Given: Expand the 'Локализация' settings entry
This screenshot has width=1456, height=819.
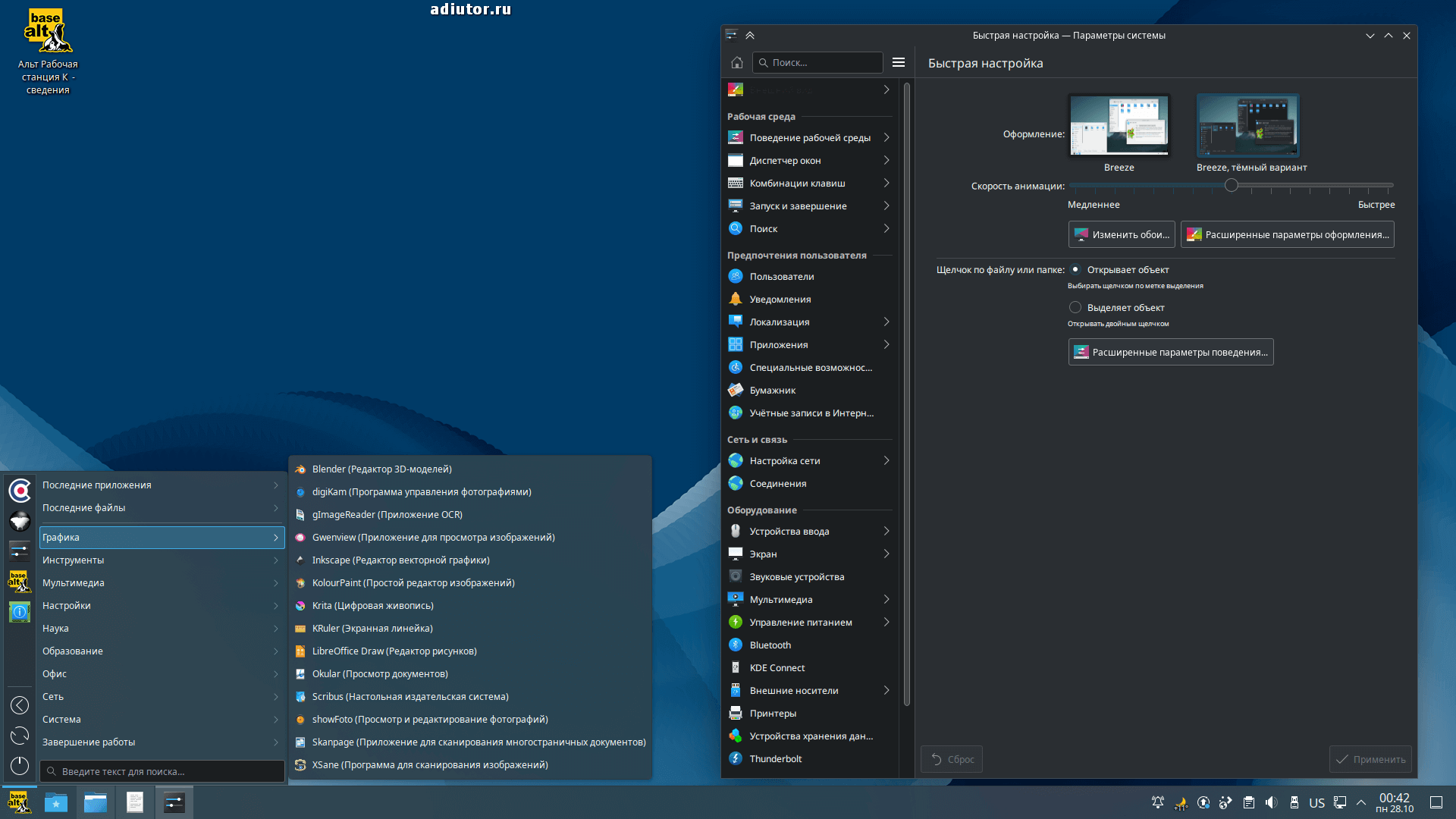Looking at the screenshot, I should [809, 322].
